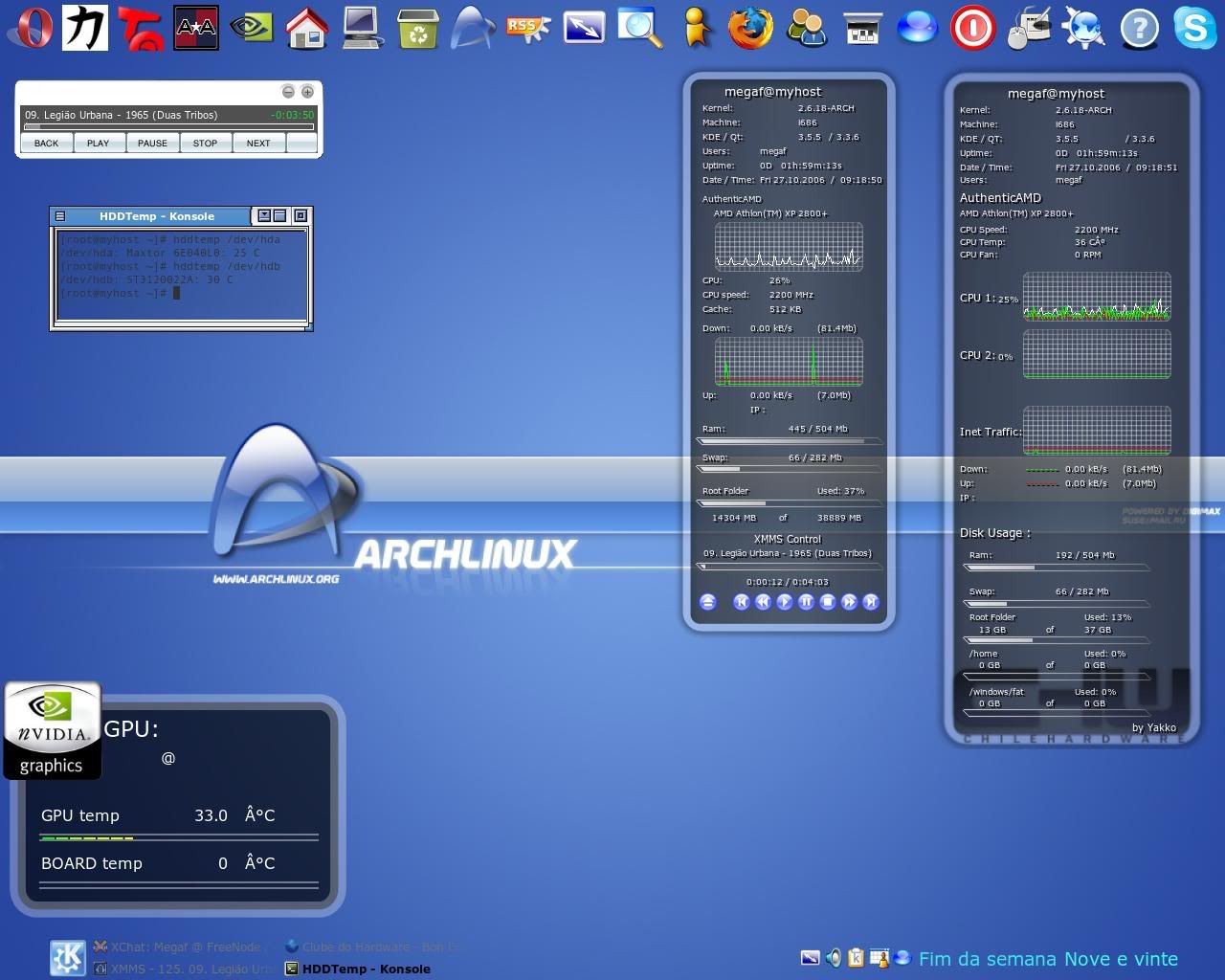Open the Home folder dock icon

pyautogui.click(x=307, y=28)
